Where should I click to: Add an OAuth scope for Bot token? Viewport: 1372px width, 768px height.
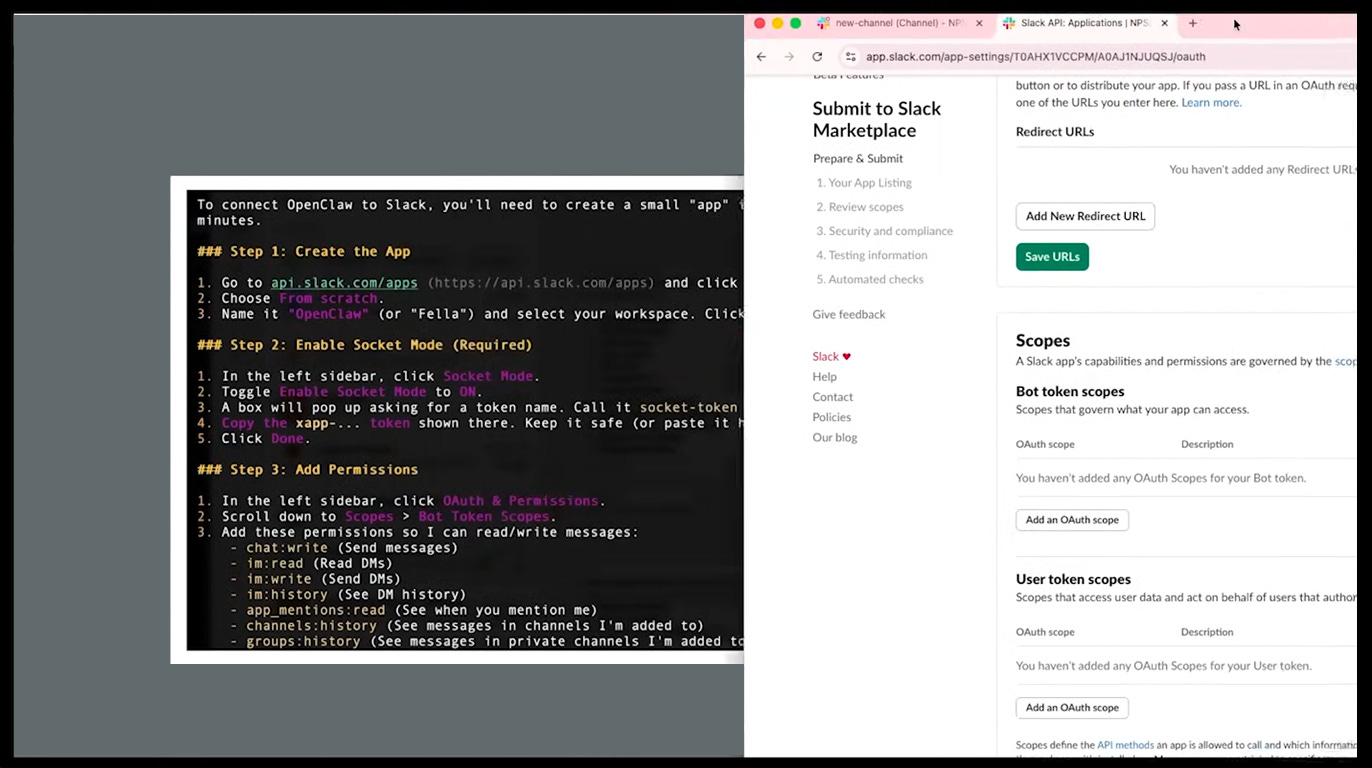(x=1072, y=520)
